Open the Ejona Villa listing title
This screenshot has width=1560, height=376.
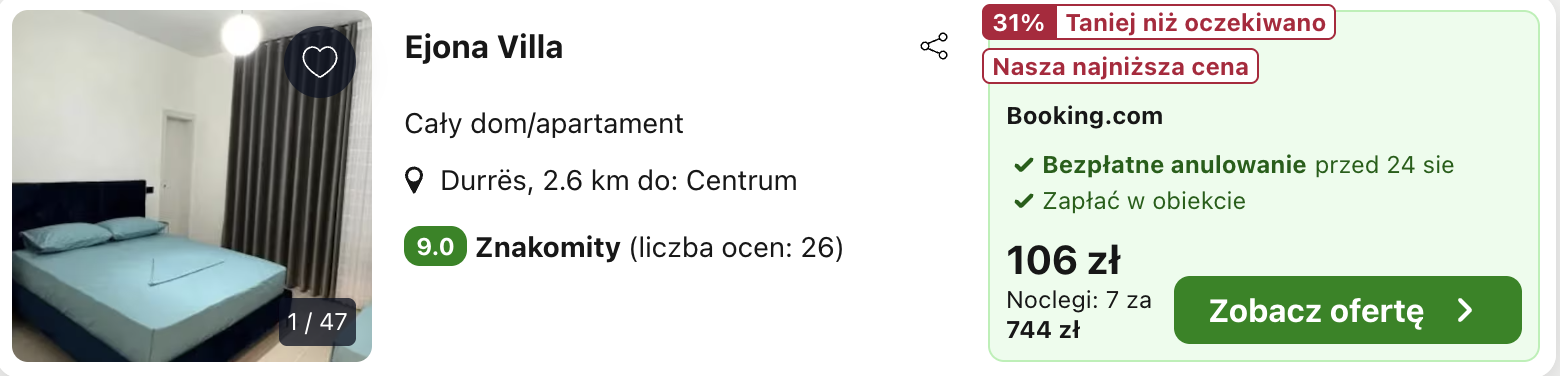click(484, 47)
